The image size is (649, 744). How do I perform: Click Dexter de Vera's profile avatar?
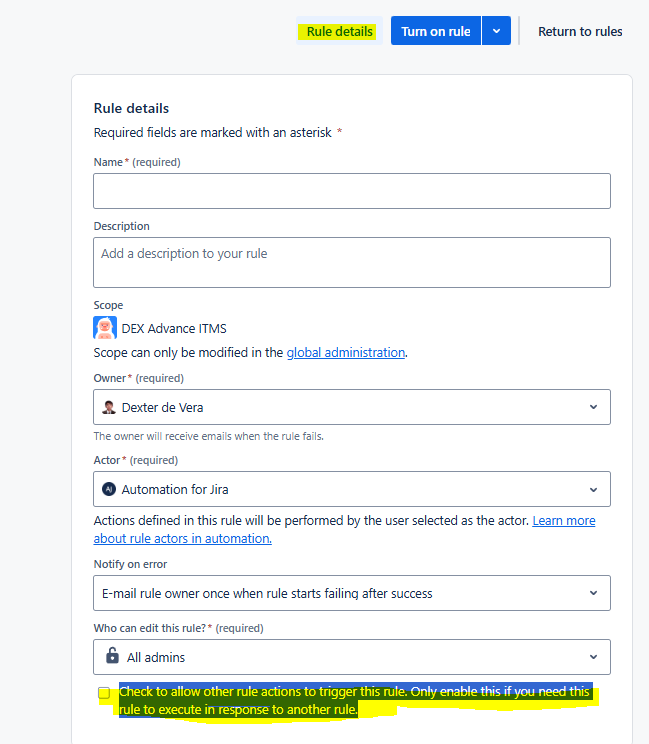pos(109,407)
